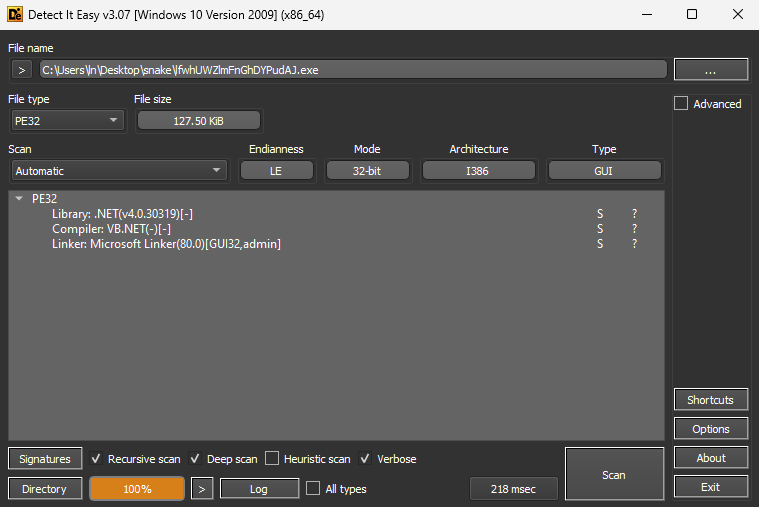The height and width of the screenshot is (507, 759).
Task: Open the Signatures window
Action: tap(45, 459)
